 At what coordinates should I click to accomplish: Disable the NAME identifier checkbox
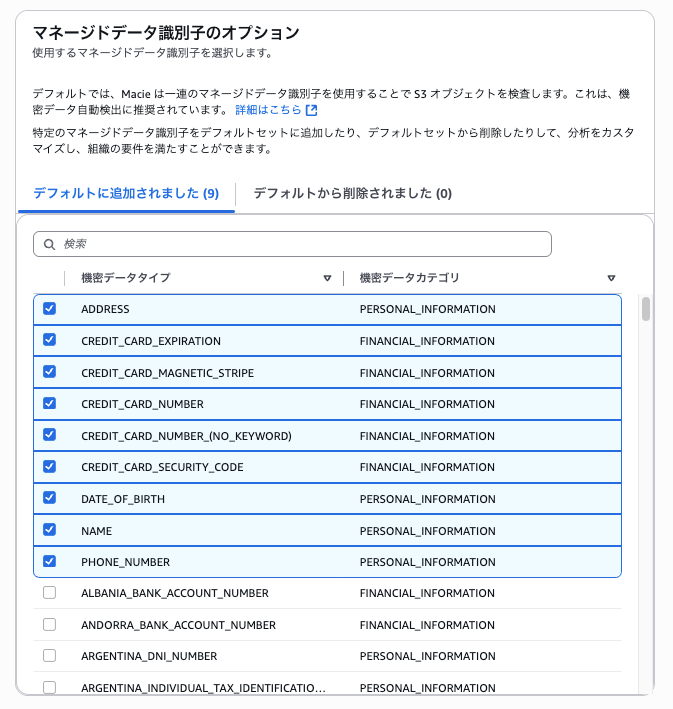[x=50, y=530]
